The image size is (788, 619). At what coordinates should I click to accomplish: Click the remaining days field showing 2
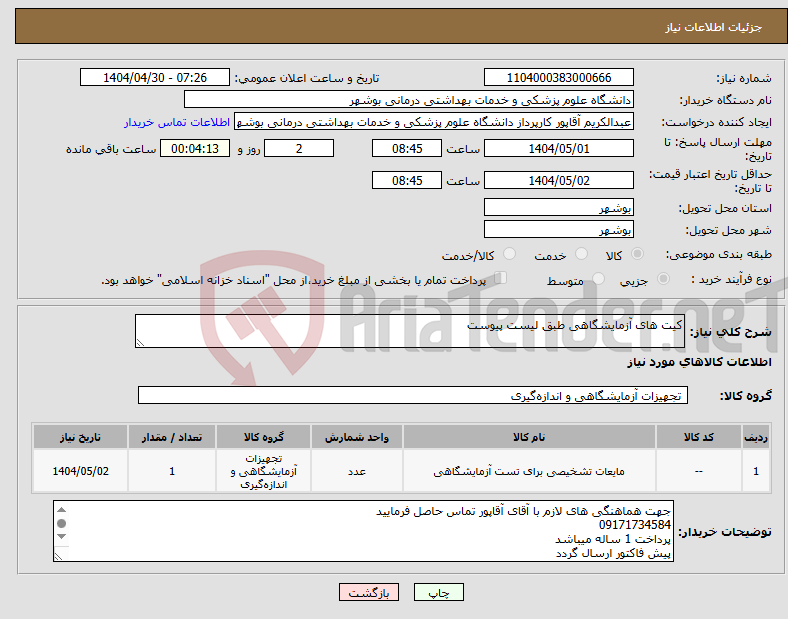pyautogui.click(x=299, y=148)
